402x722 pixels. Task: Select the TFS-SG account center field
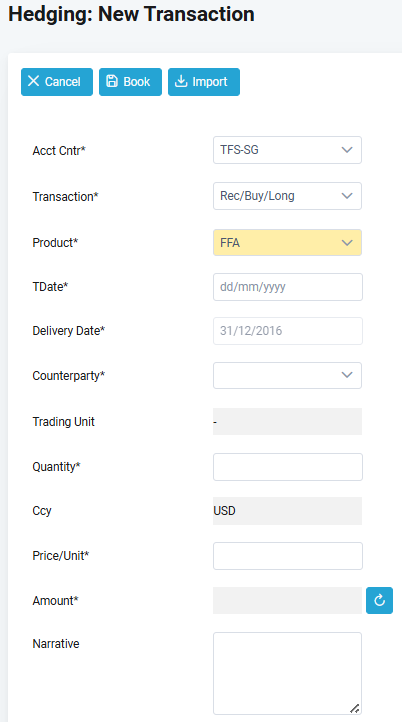(x=287, y=150)
